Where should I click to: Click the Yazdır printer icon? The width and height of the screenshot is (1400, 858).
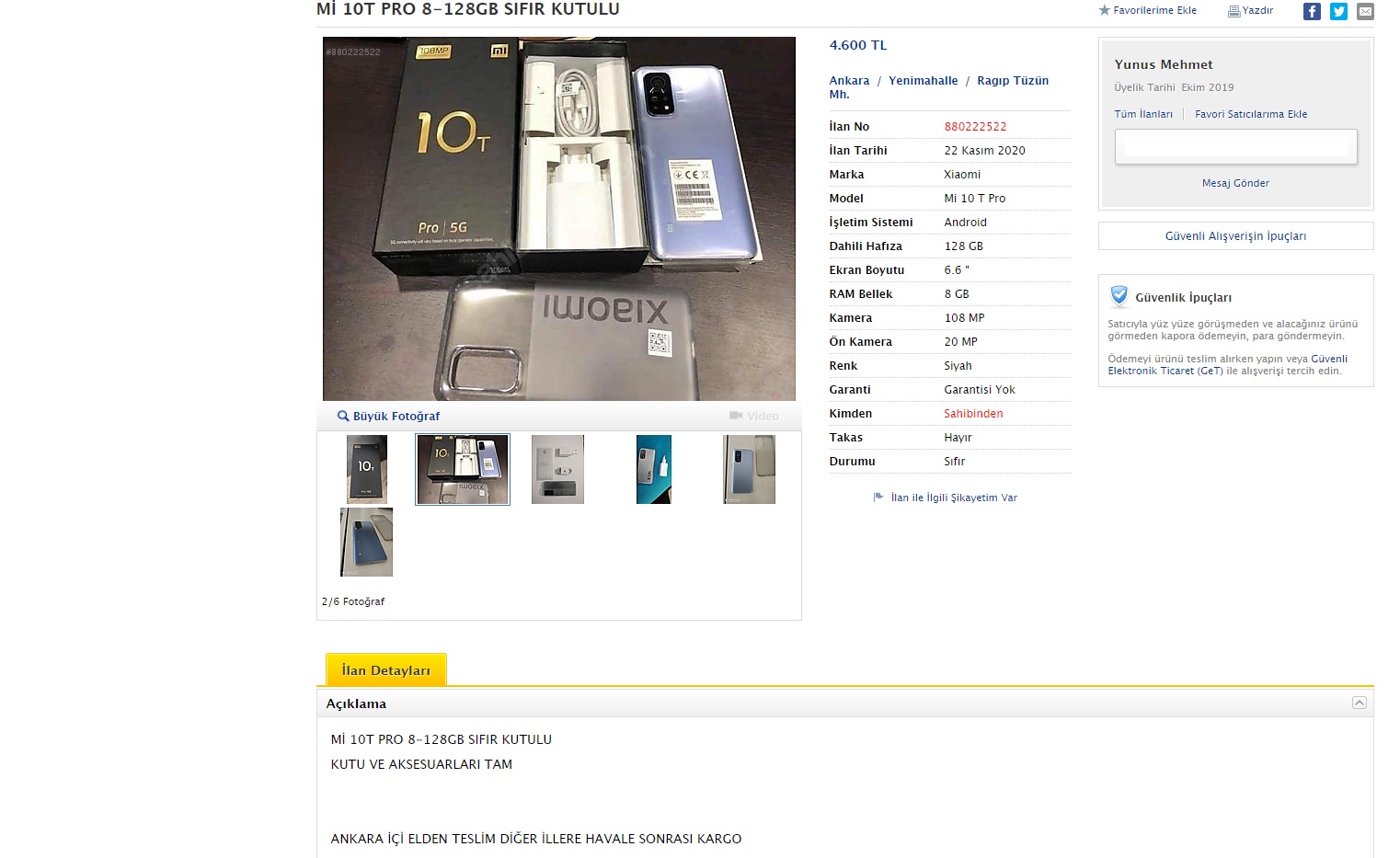coord(1234,11)
